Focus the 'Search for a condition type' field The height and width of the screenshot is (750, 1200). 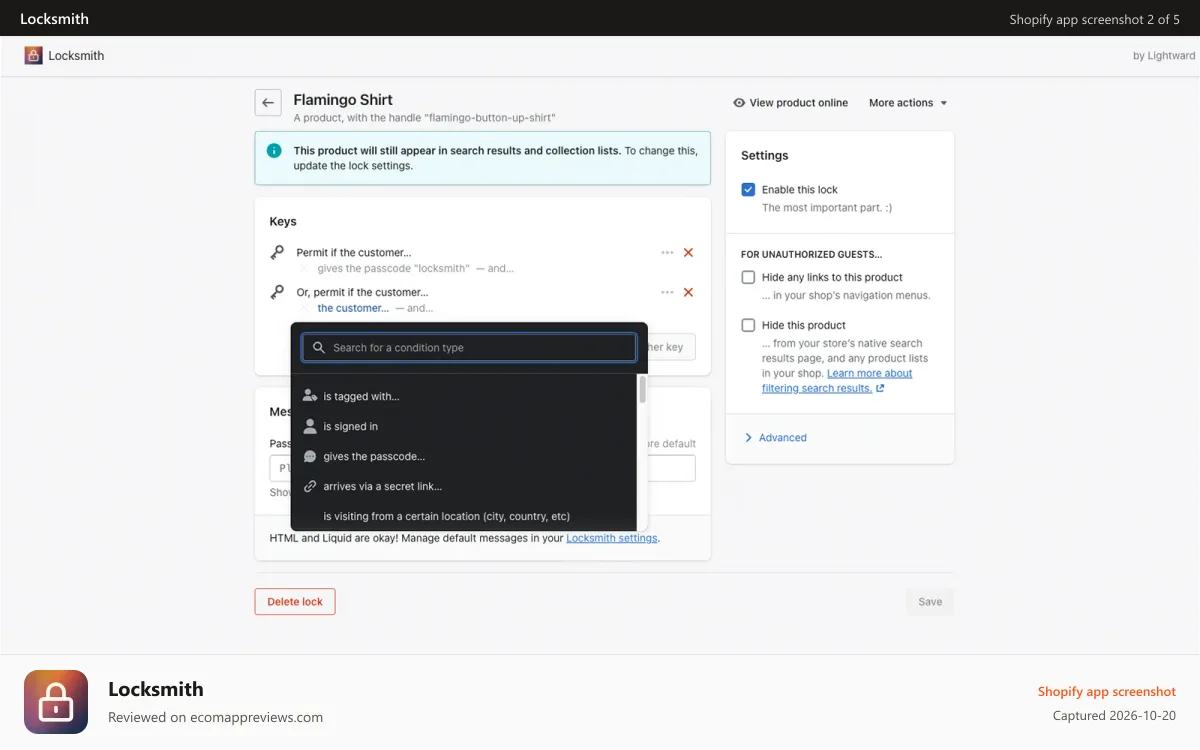coord(469,348)
